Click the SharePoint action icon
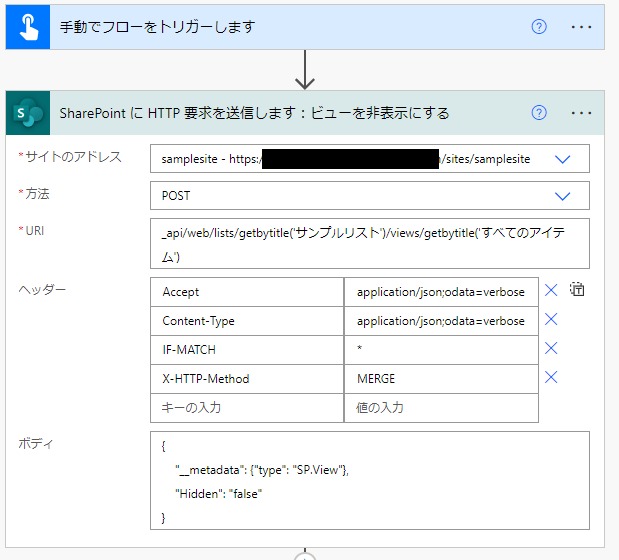 [28, 113]
